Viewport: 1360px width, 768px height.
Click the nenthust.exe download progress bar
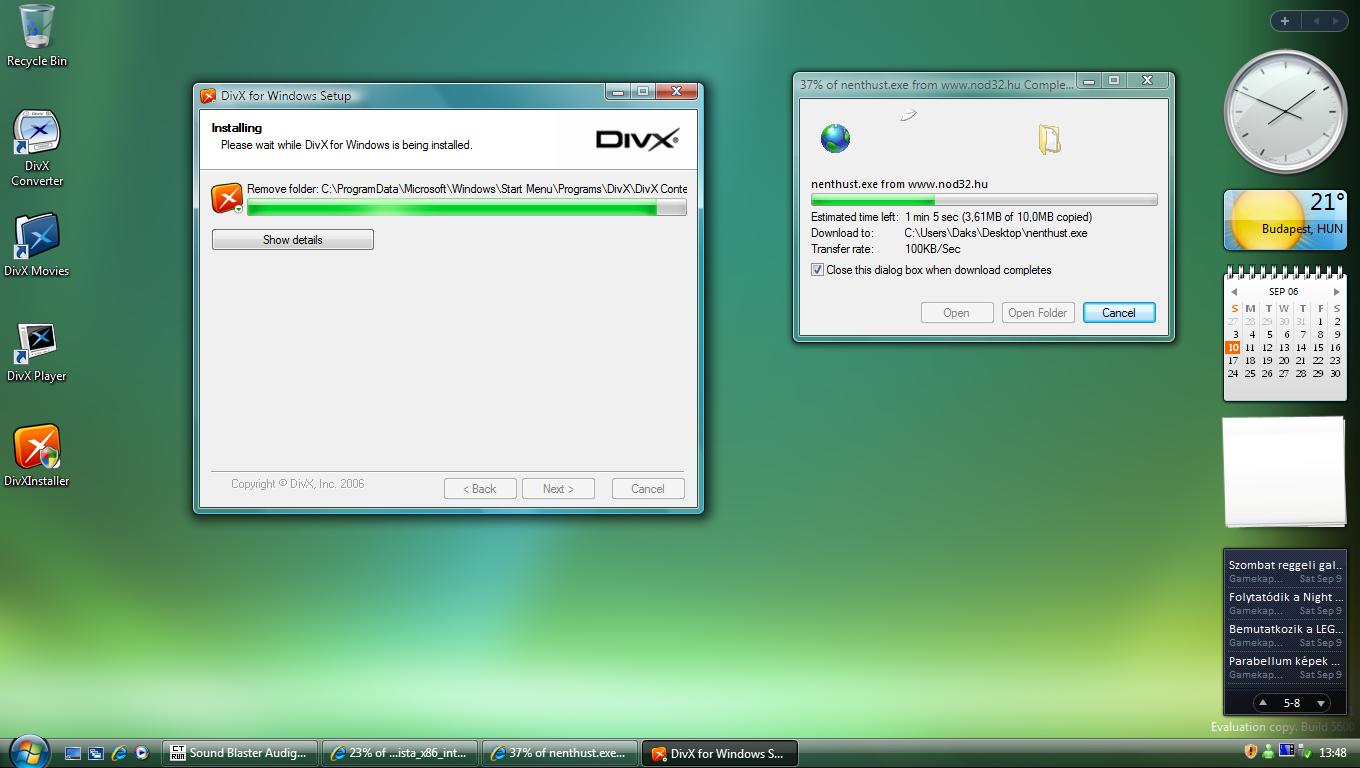pyautogui.click(x=984, y=200)
